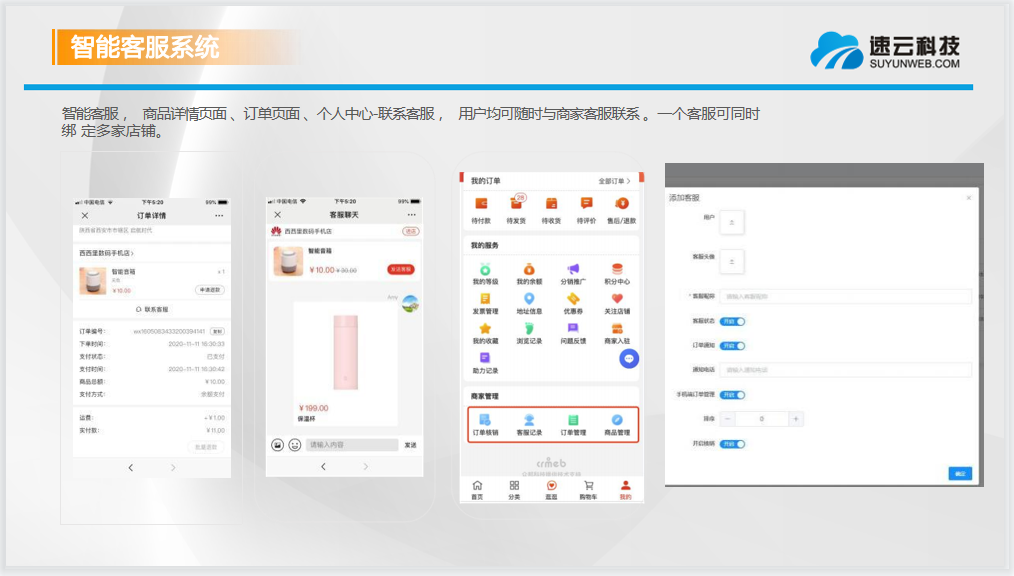
Task: Click the plus stepper for 排序
Action: tap(796, 419)
